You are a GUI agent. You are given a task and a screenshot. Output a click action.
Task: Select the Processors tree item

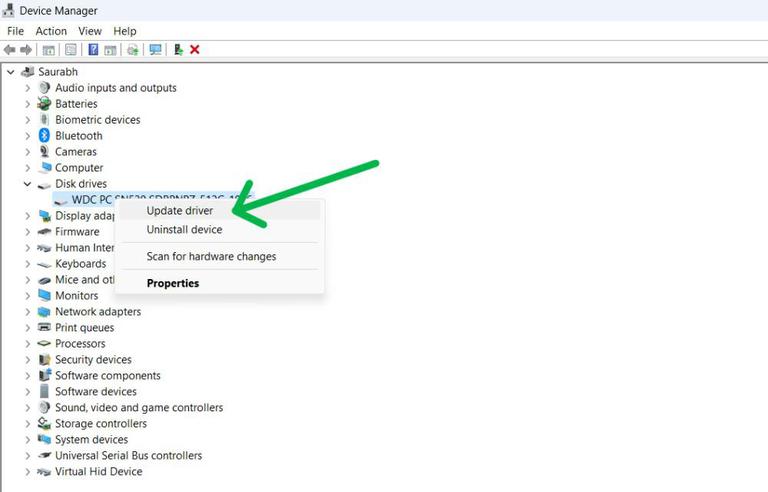click(x=80, y=344)
